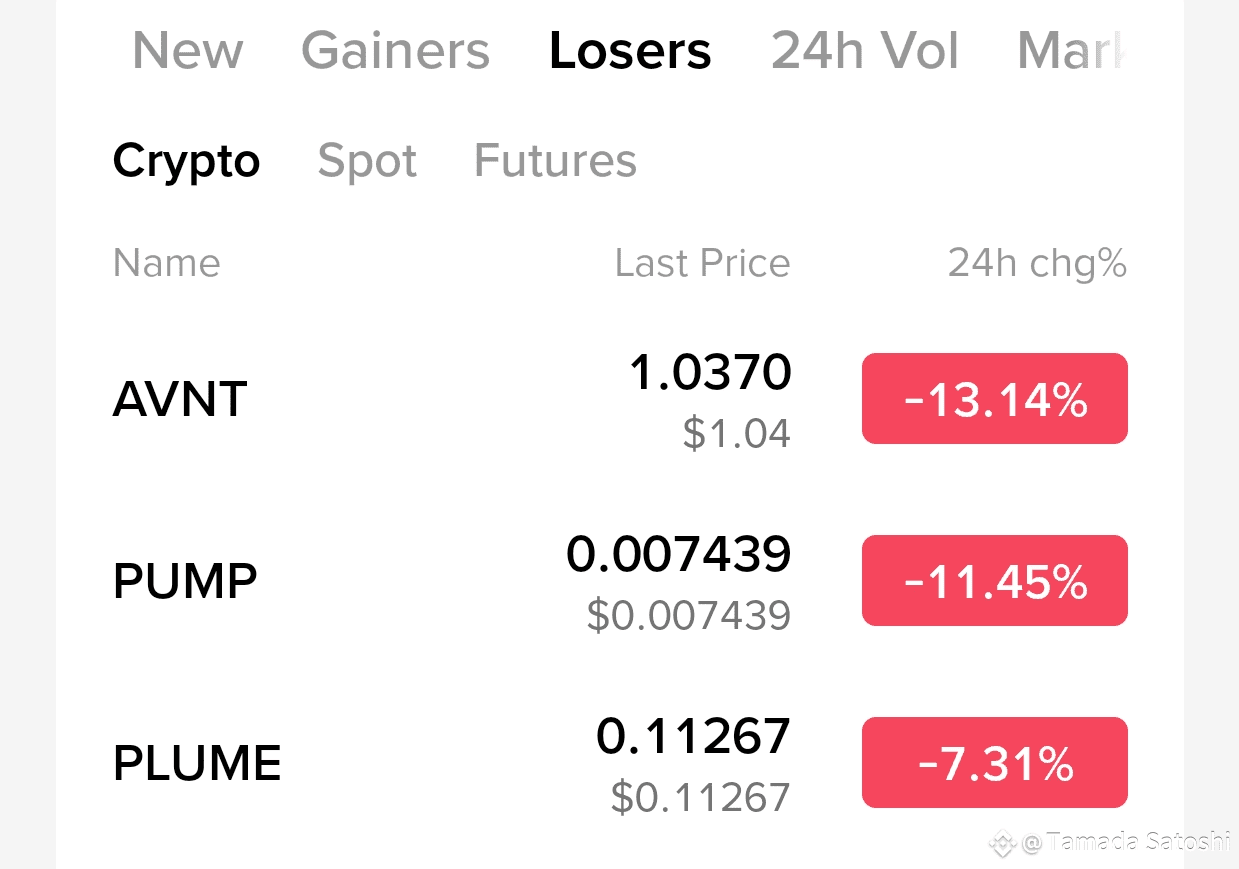Viewport: 1239px width, 869px height.
Task: Open the PUMP coin row
Action: point(620,581)
